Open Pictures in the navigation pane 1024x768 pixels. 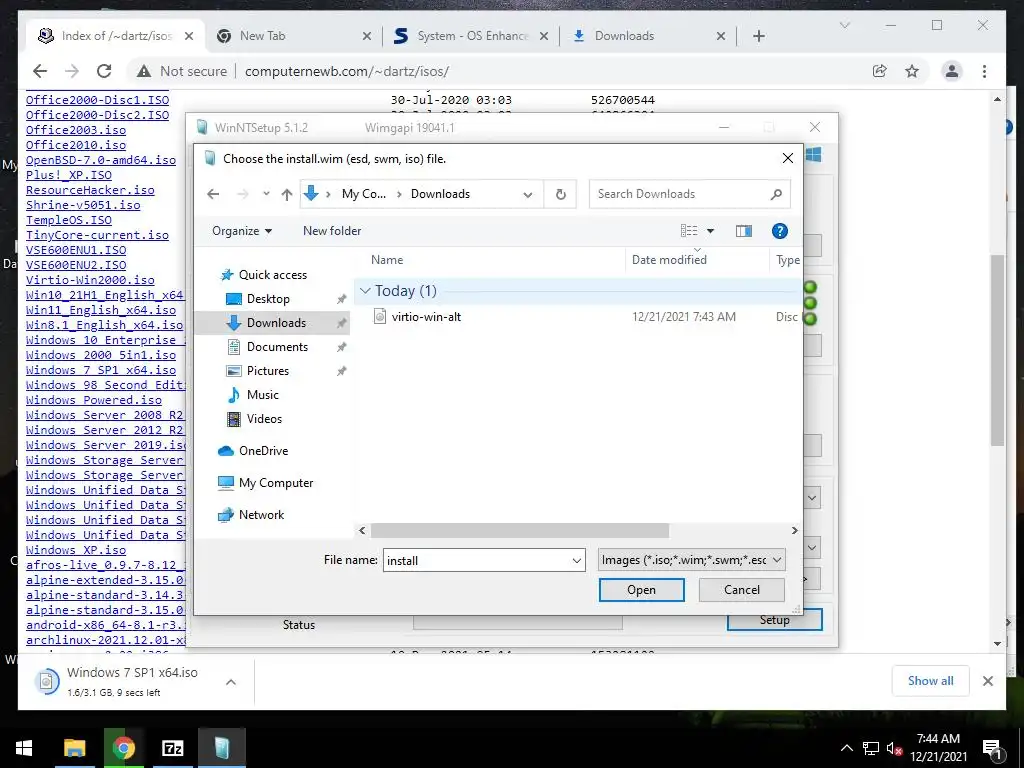[267, 371]
